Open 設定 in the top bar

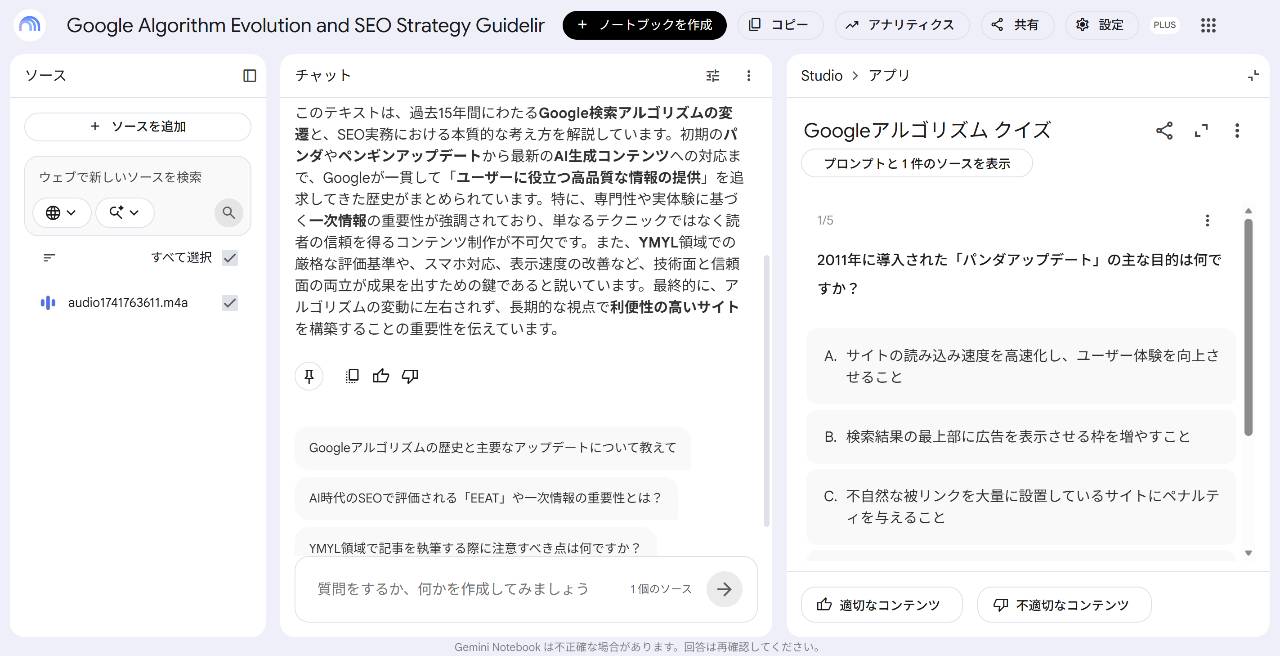point(1101,25)
